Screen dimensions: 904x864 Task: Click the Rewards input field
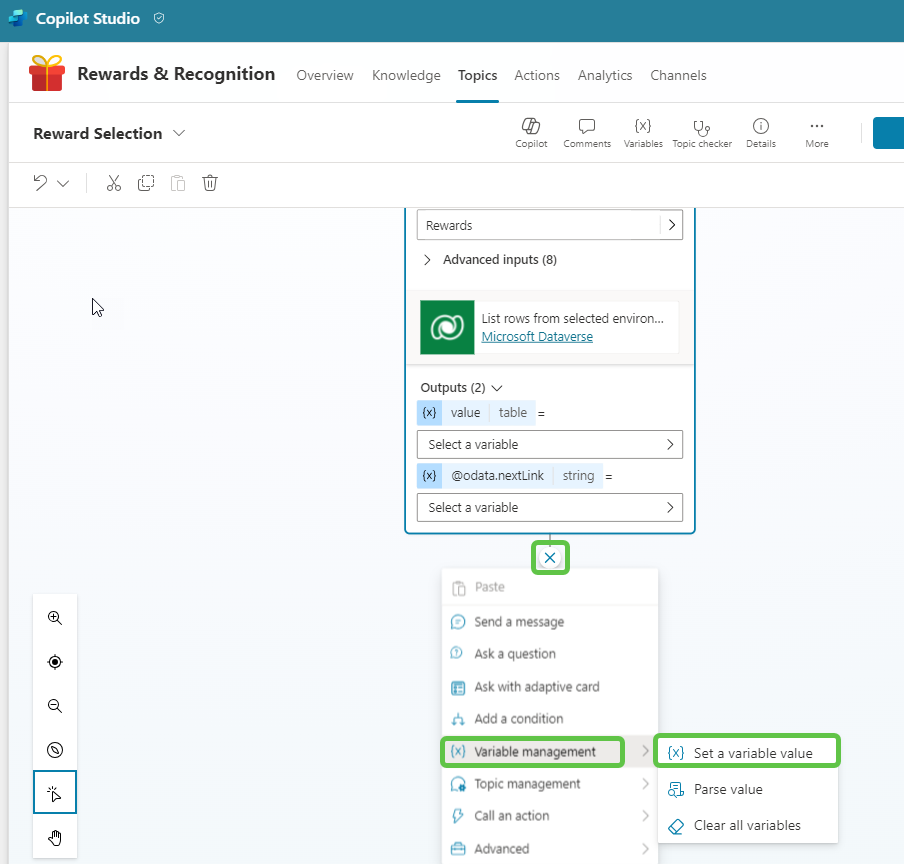(x=538, y=225)
